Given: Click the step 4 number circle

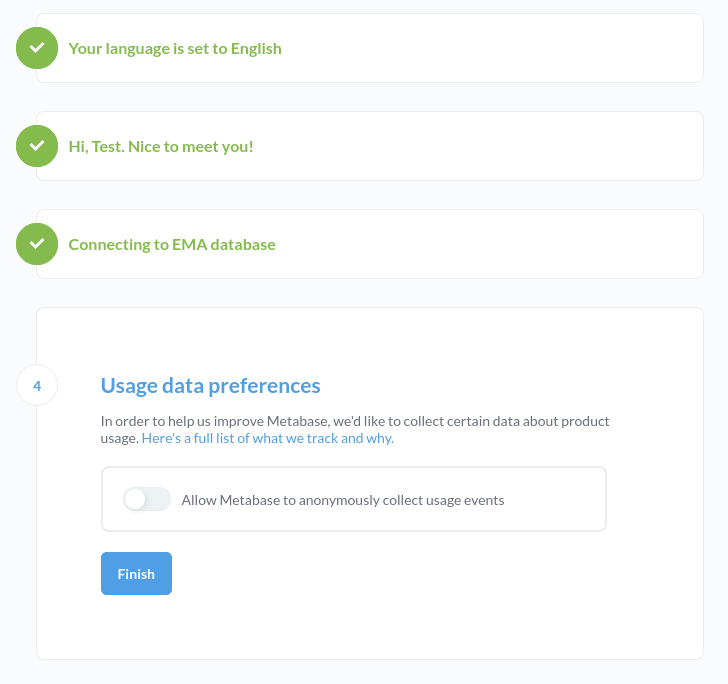Looking at the screenshot, I should point(37,385).
